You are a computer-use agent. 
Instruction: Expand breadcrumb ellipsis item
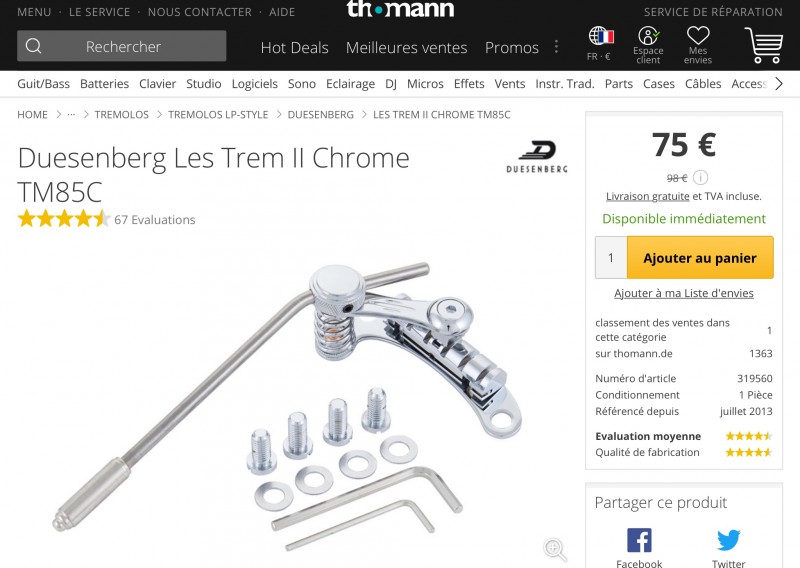point(71,114)
